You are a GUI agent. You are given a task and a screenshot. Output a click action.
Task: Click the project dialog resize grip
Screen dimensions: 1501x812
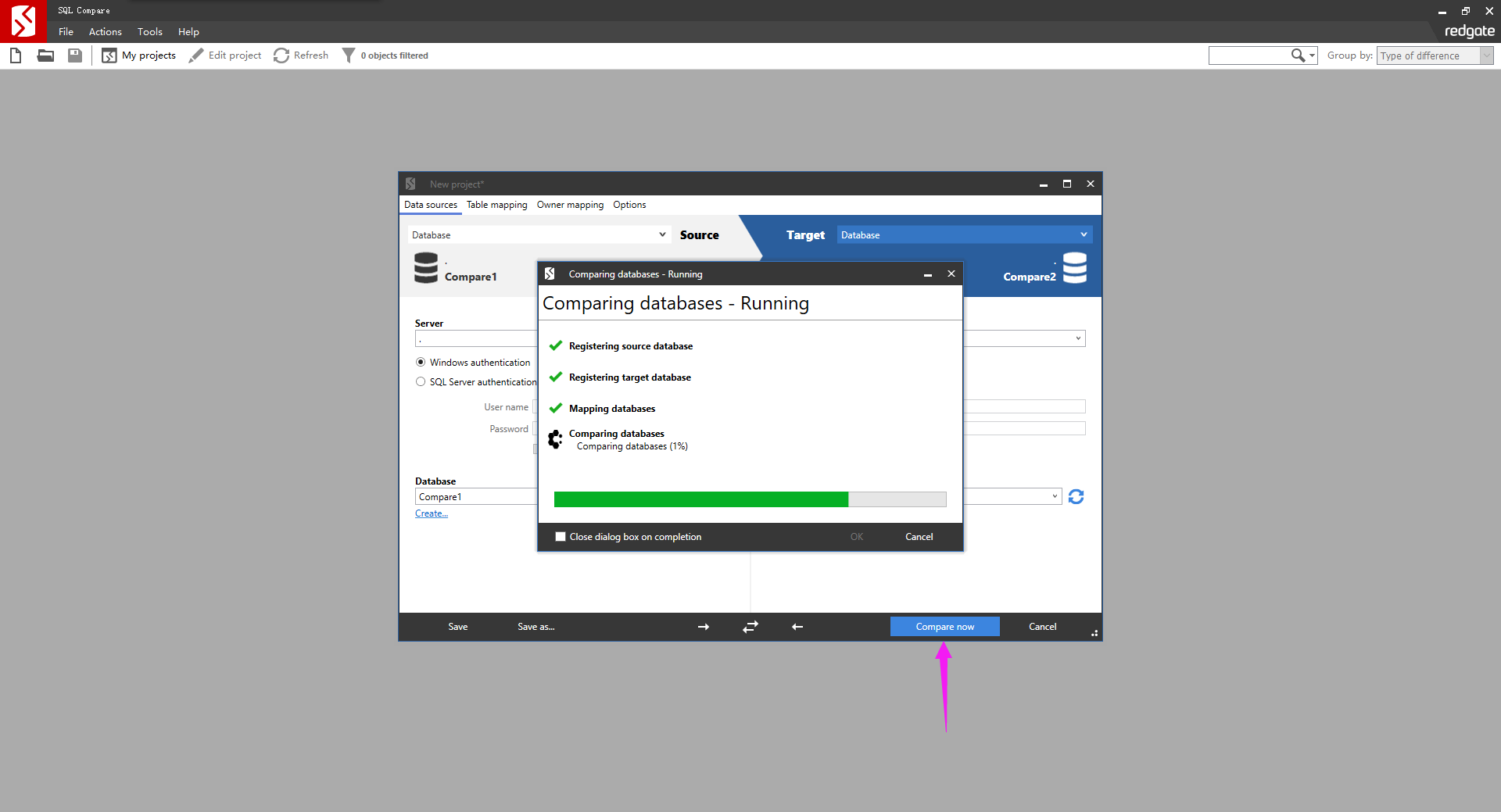click(1094, 633)
